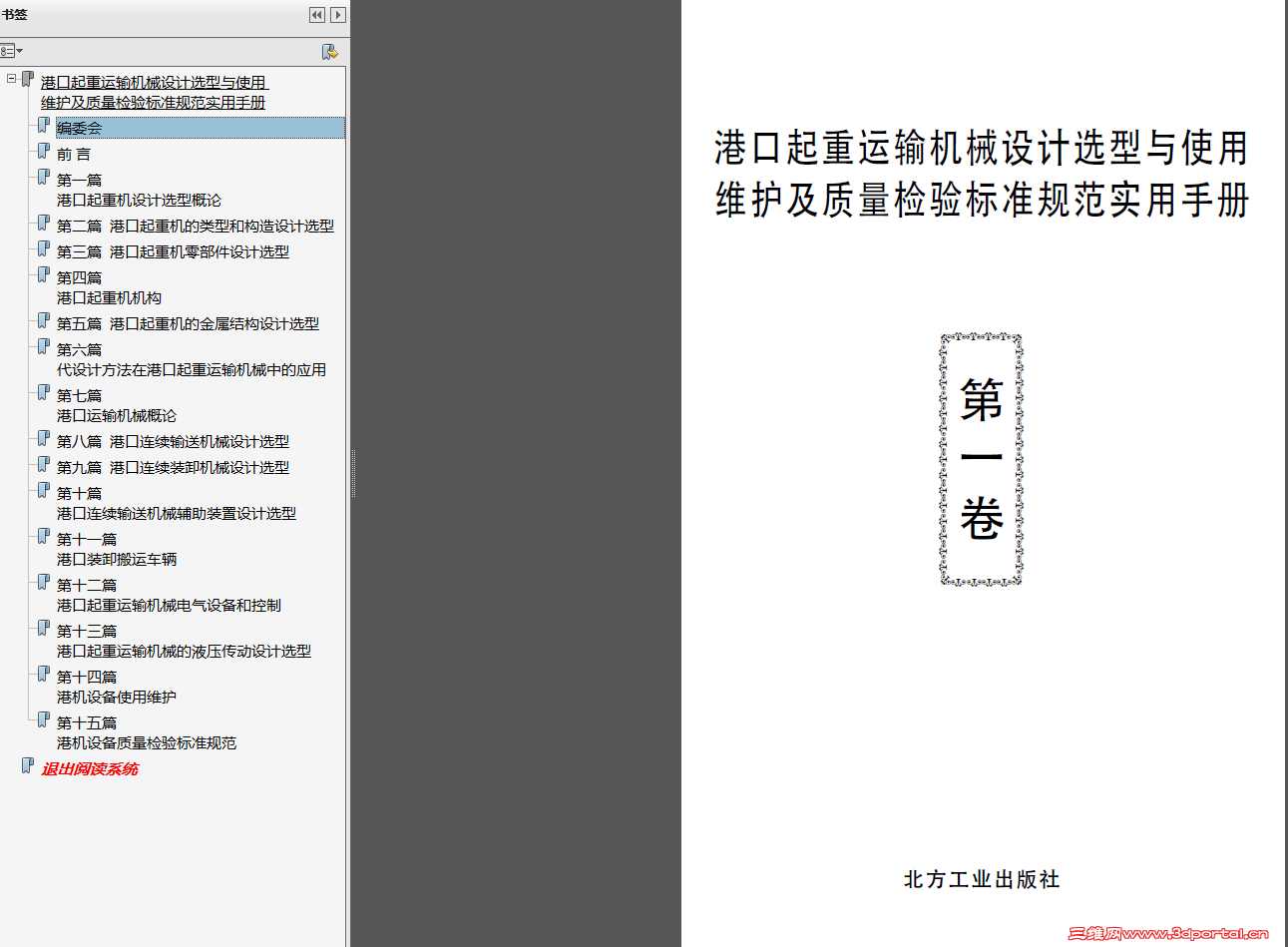The width and height of the screenshot is (1288, 947).
Task: Click the bookmark icon next to 编委会
Action: pos(44,125)
